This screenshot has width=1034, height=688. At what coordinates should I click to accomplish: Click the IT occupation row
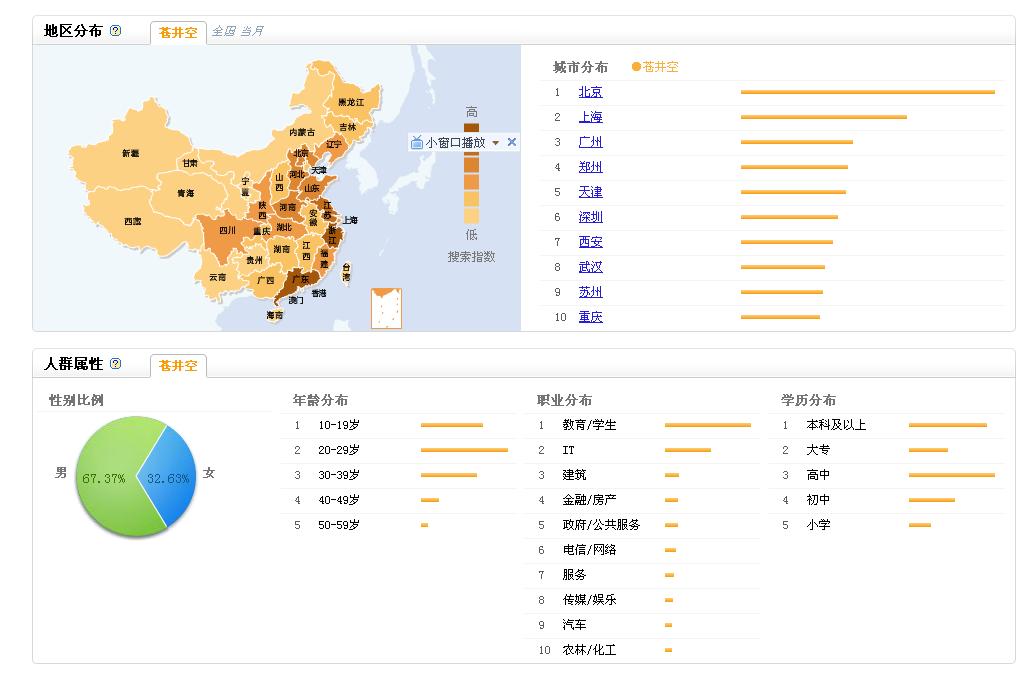(643, 450)
